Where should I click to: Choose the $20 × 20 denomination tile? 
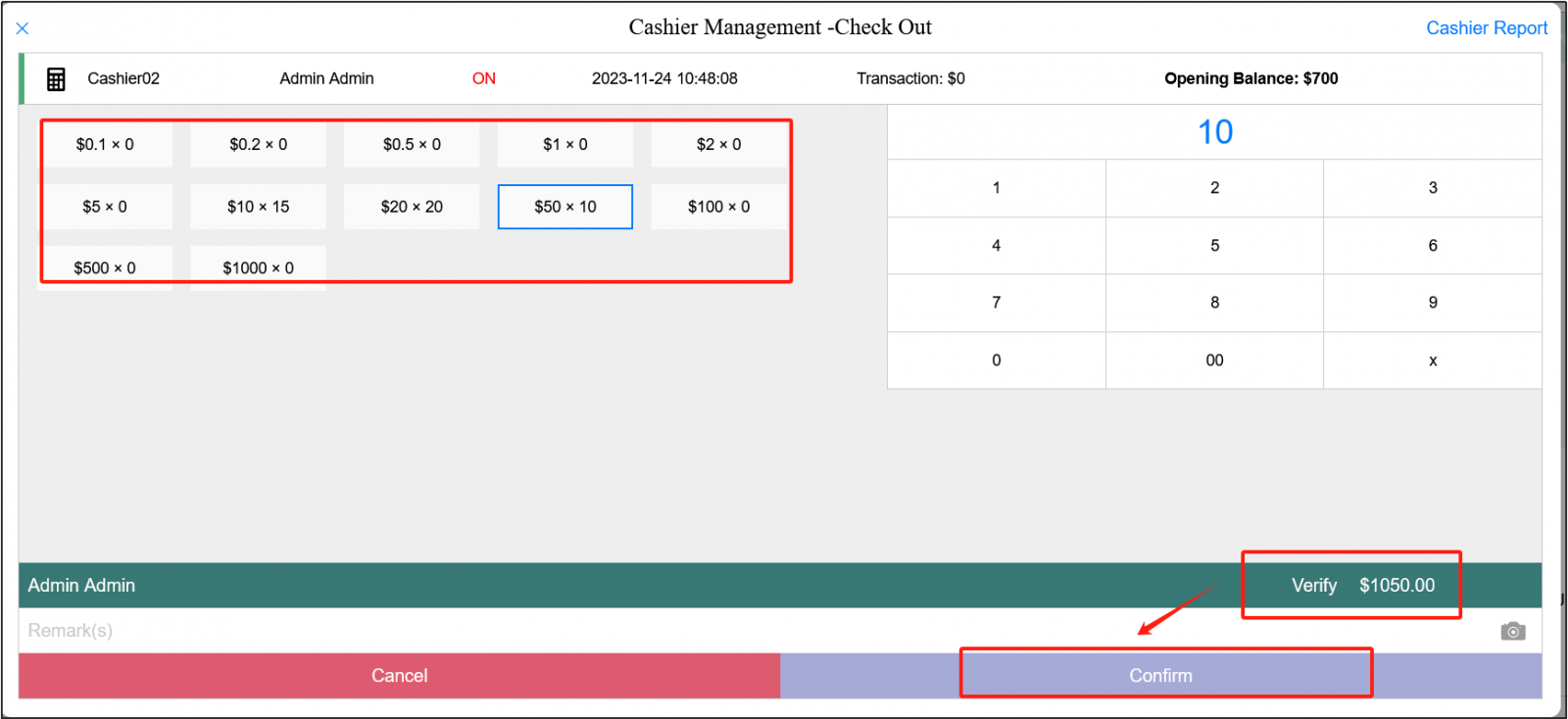coord(412,207)
